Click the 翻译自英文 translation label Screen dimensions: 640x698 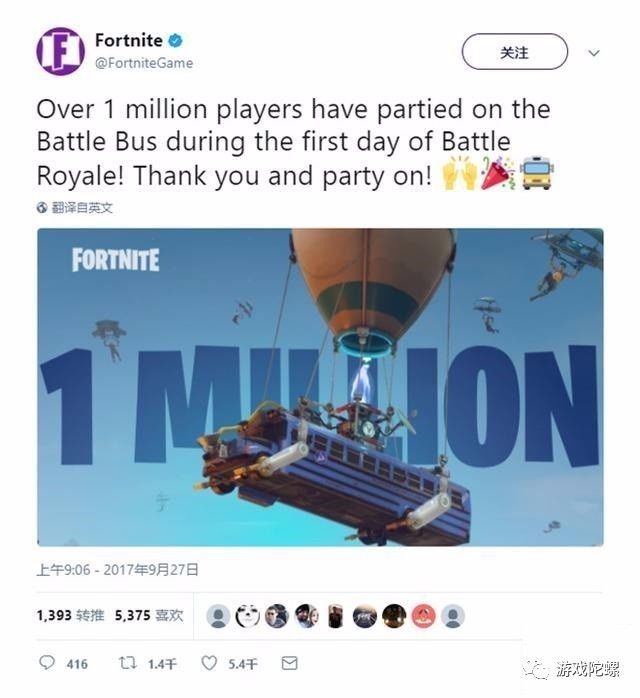[82, 207]
